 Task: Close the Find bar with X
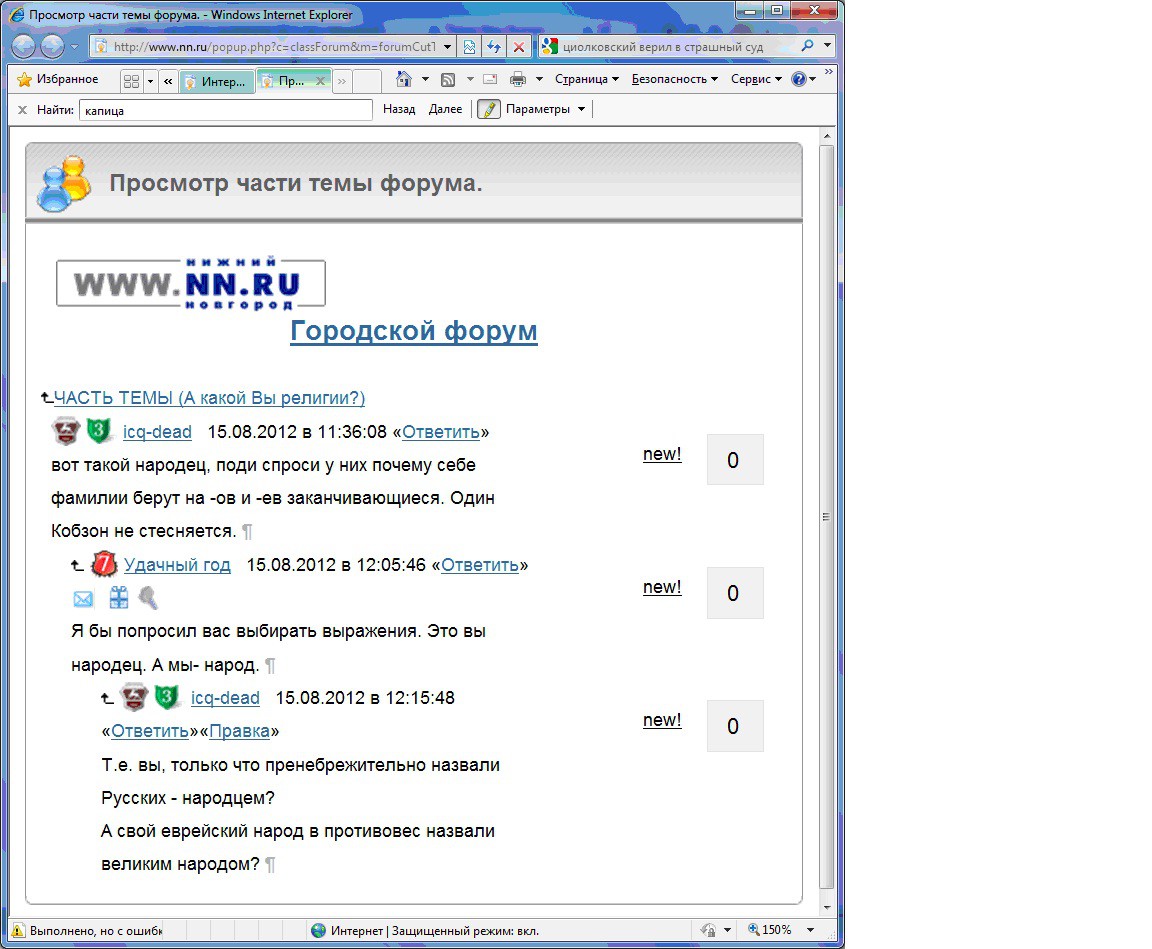click(22, 110)
